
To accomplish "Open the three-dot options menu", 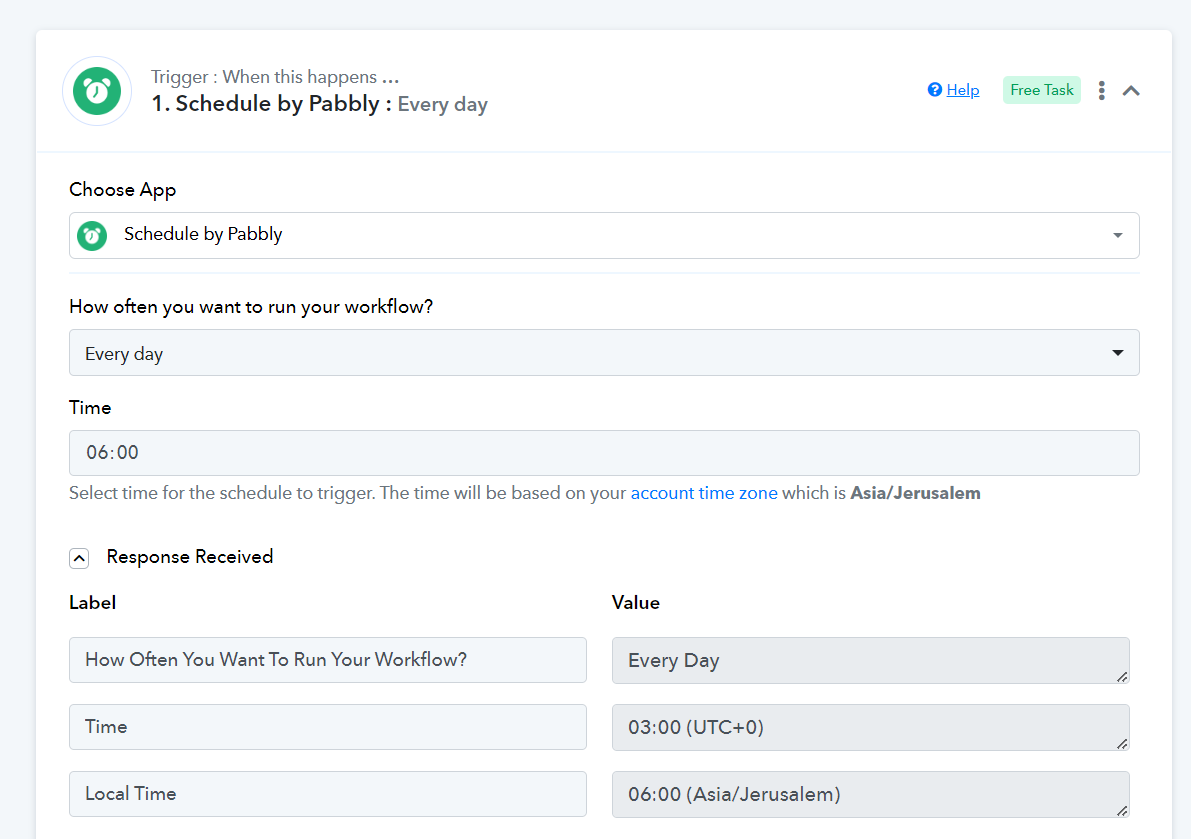I will (x=1101, y=90).
